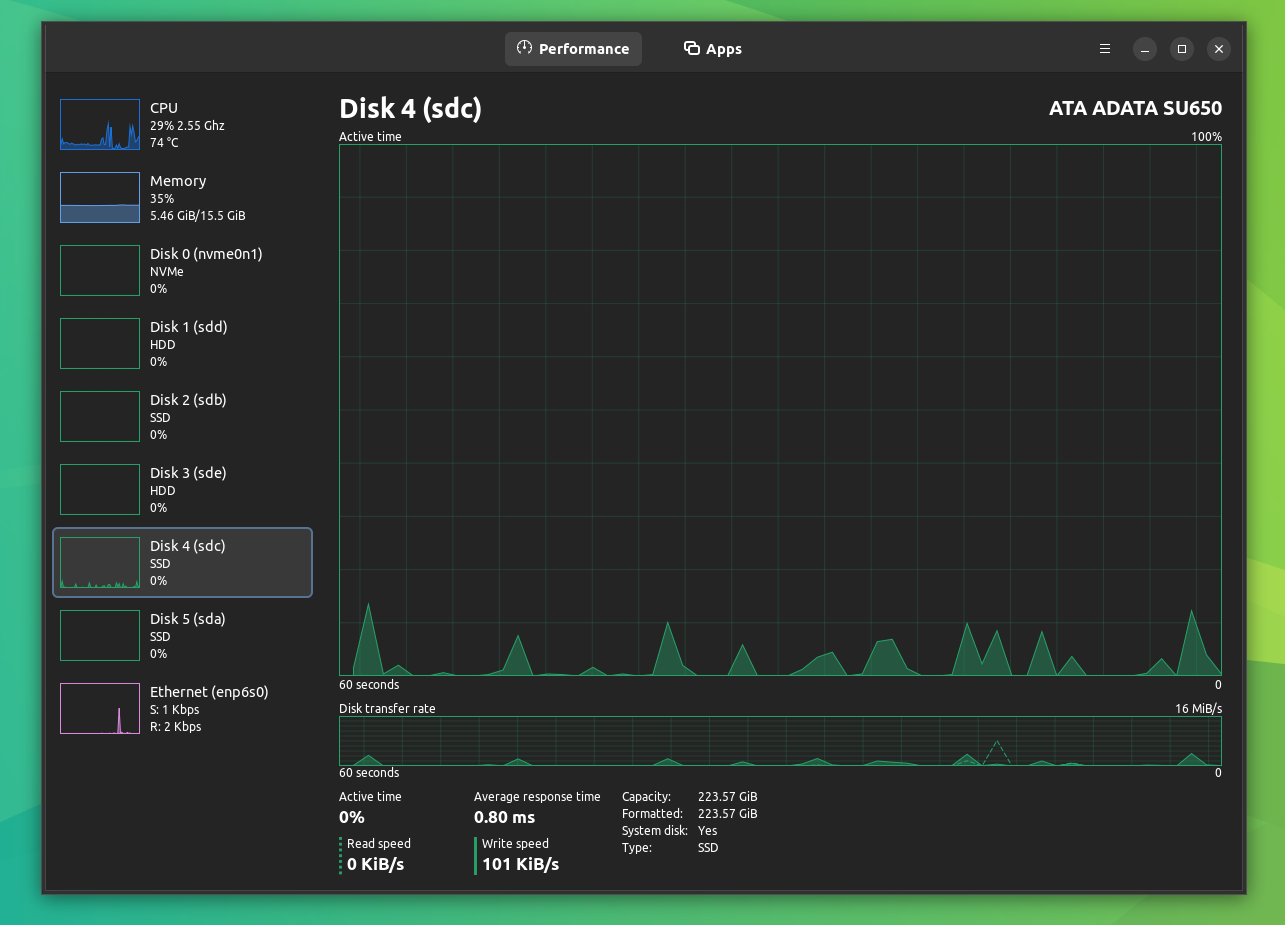Click the speedometer icon on the Performance tab
Viewport: 1285px width, 925px height.
click(x=522, y=48)
